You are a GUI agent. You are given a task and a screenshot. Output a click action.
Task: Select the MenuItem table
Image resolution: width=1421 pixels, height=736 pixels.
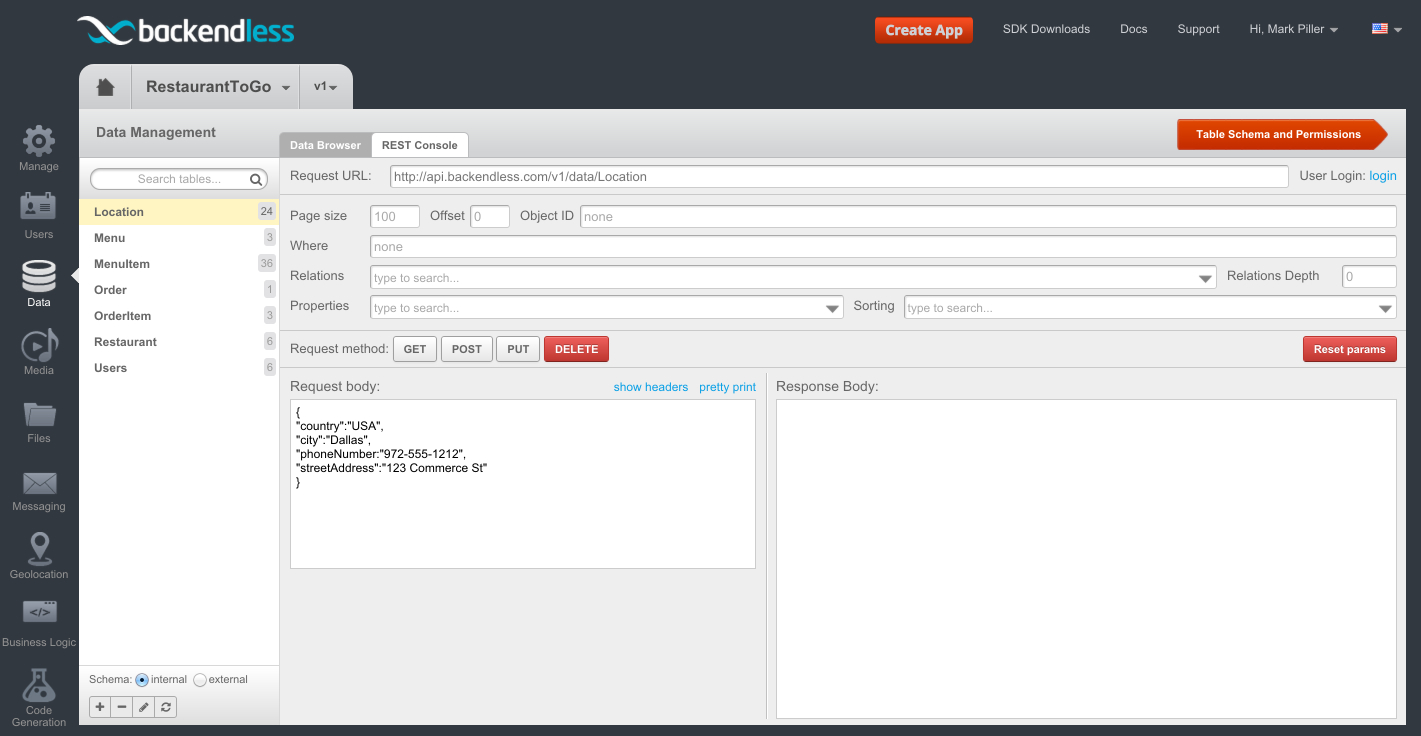point(179,264)
